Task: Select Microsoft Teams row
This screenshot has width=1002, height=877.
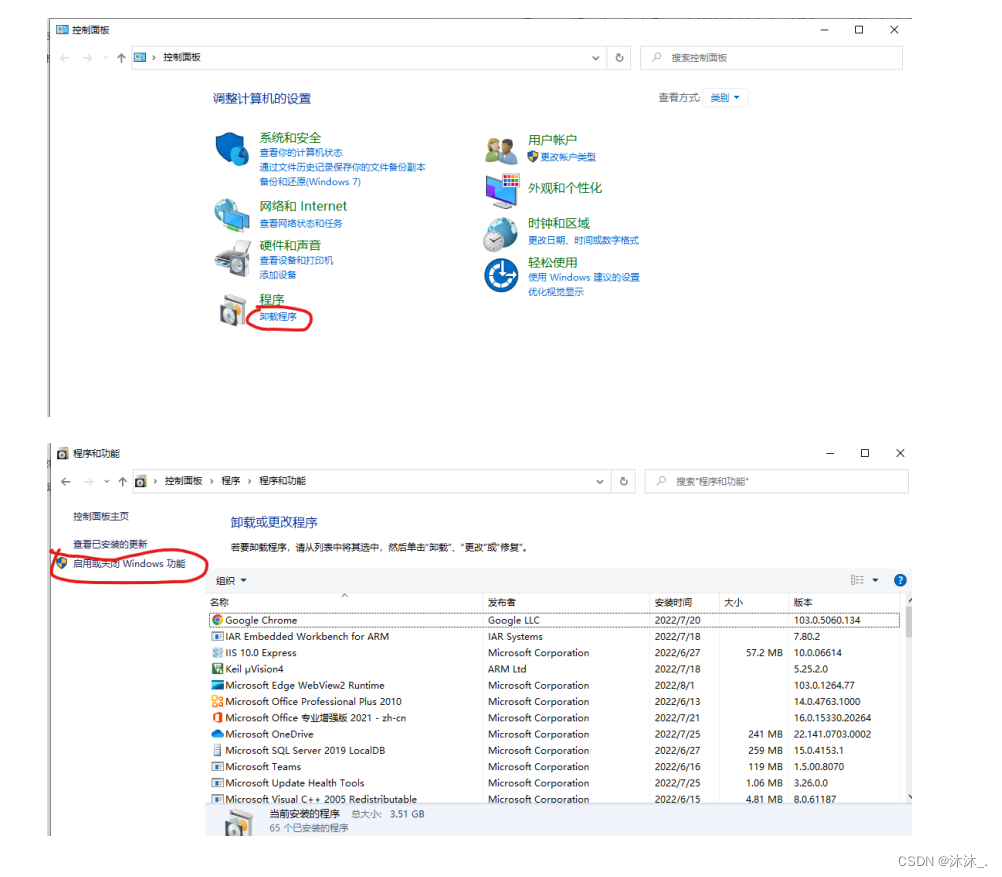Action: point(554,766)
